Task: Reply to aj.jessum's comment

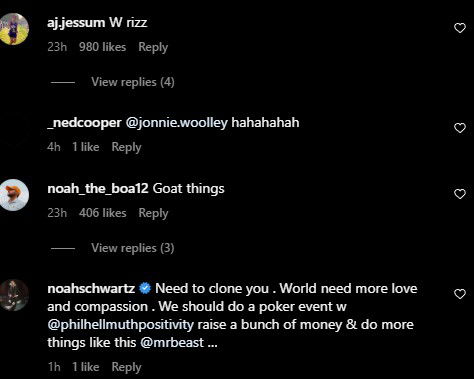Action: point(153,47)
